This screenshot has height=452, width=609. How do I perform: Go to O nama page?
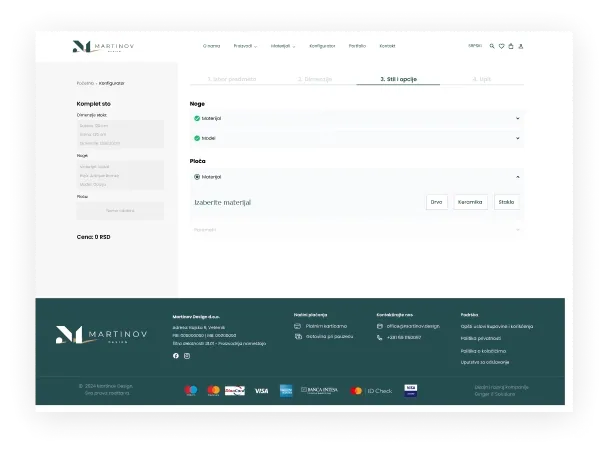211,46
